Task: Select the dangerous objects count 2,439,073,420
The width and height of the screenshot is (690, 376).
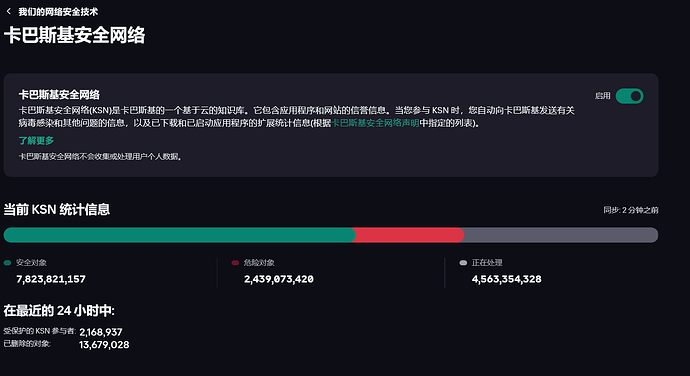Action: coord(279,279)
